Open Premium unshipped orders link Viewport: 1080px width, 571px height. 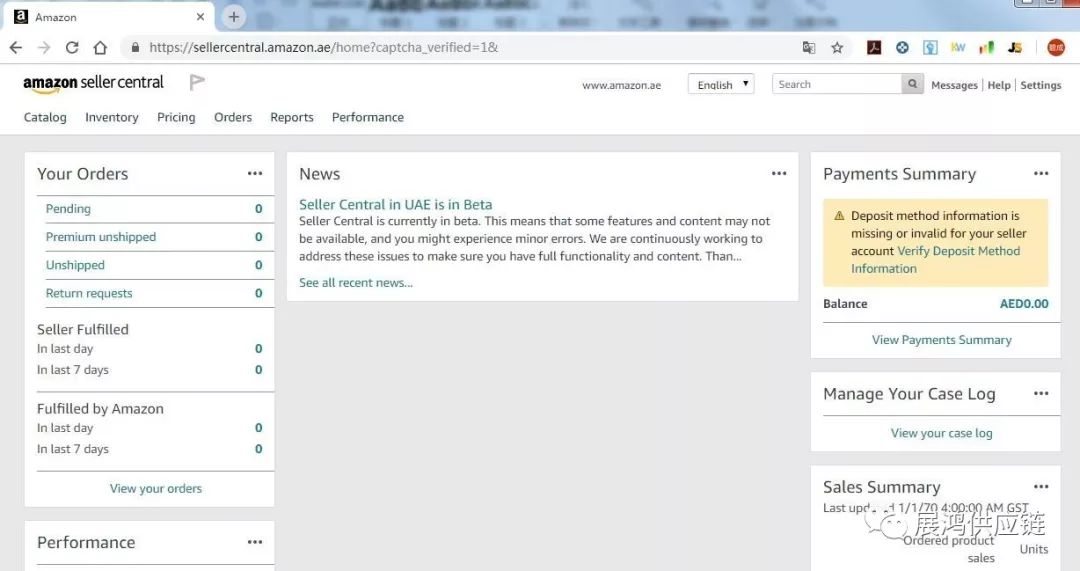pos(101,237)
